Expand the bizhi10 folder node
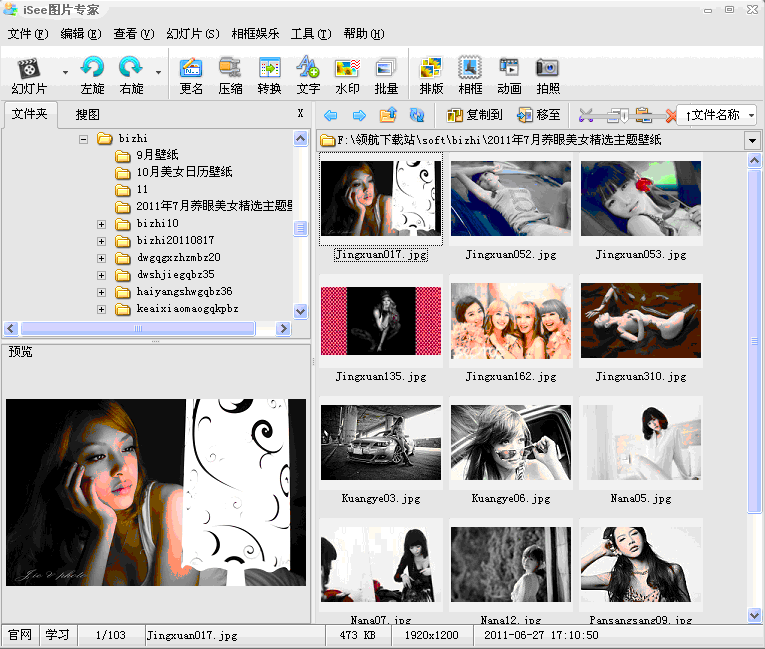 coord(101,224)
